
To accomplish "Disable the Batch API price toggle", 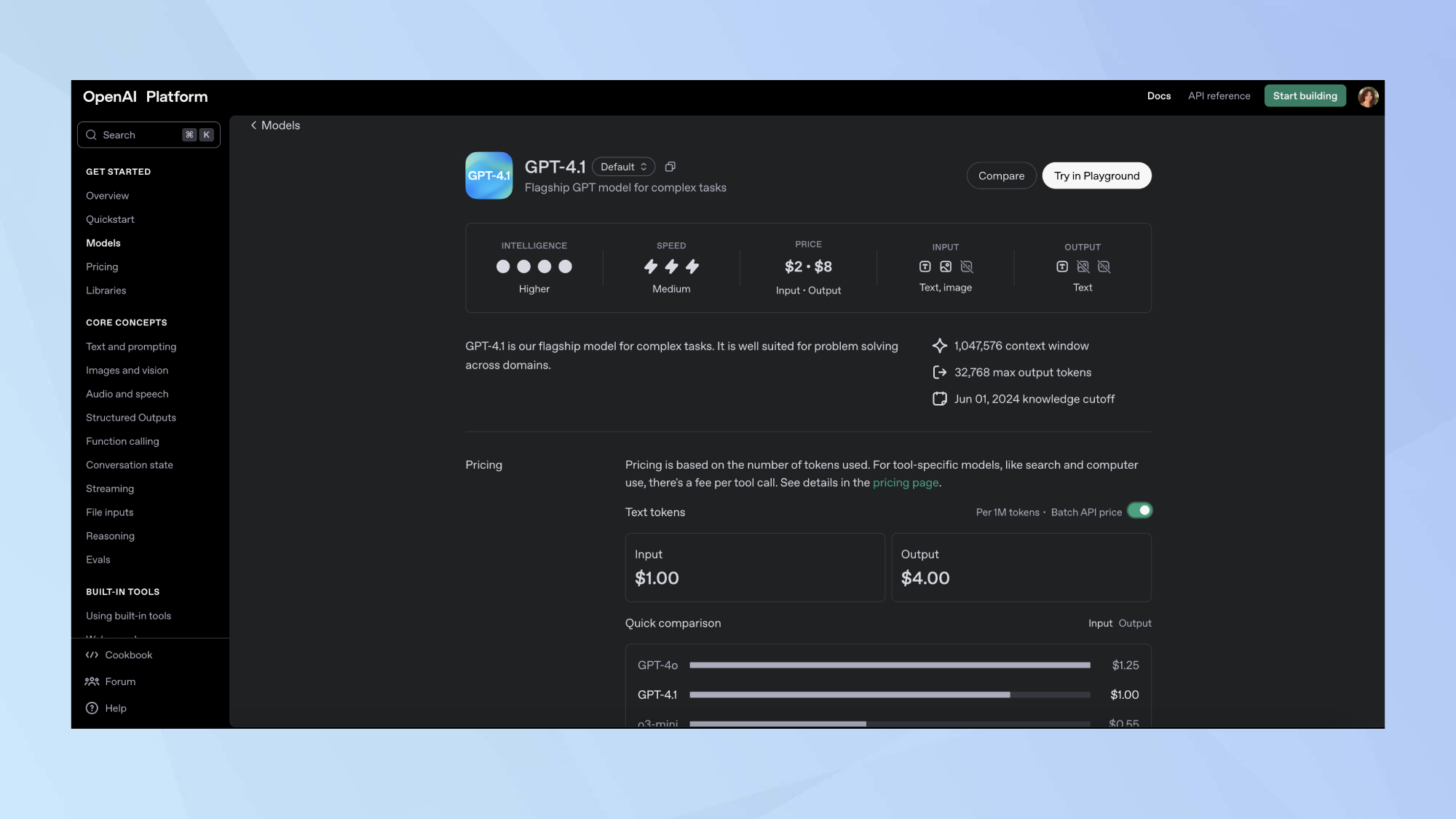I will (1140, 510).
